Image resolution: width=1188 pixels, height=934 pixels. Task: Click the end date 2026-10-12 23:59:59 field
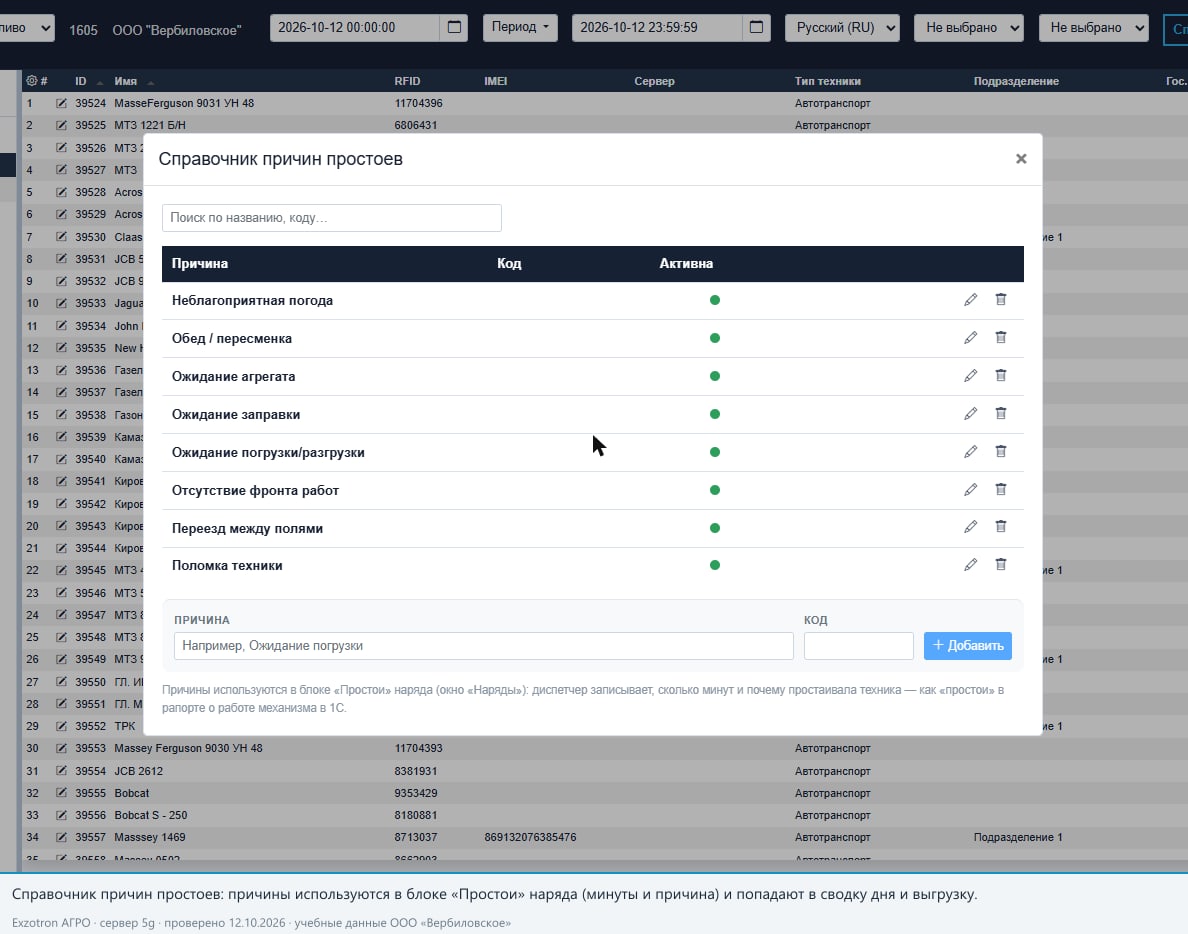point(658,27)
